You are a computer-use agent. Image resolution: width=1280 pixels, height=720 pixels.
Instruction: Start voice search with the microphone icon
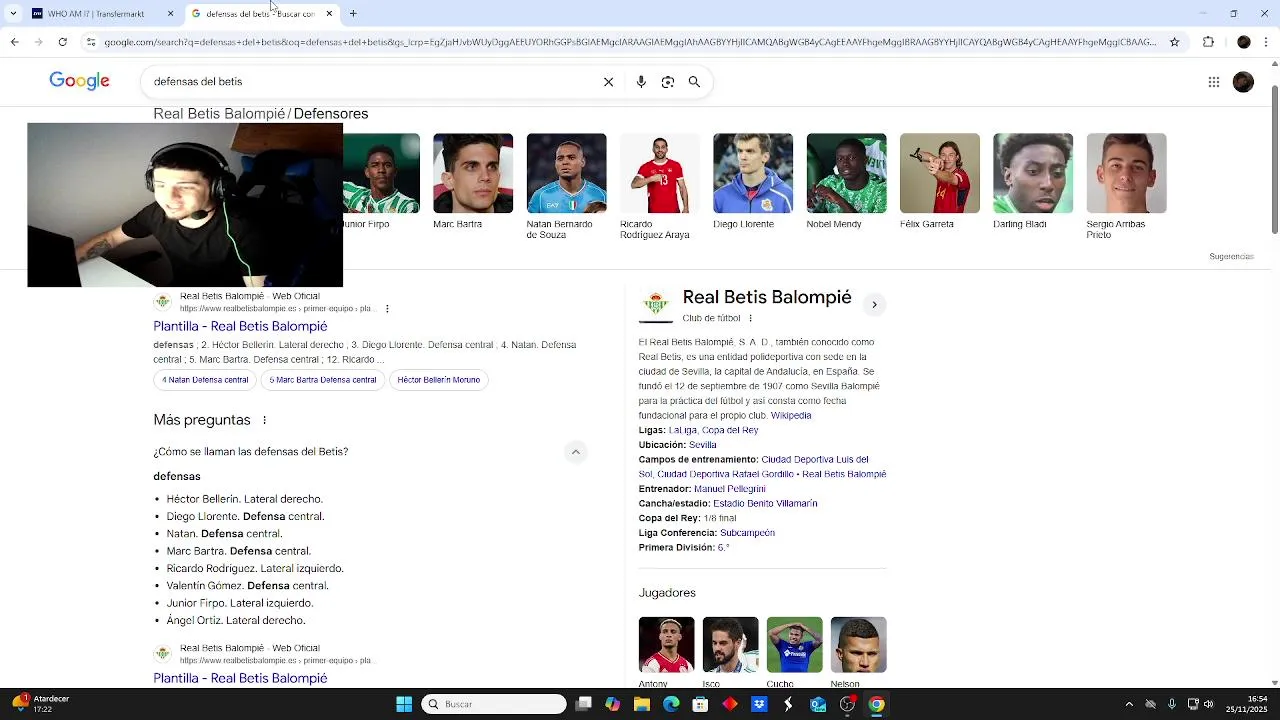[641, 82]
